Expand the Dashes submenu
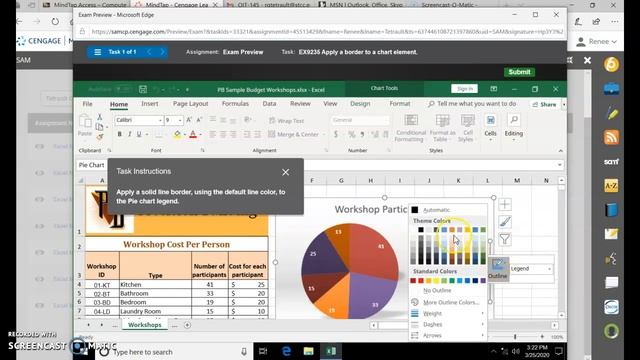 [448, 324]
